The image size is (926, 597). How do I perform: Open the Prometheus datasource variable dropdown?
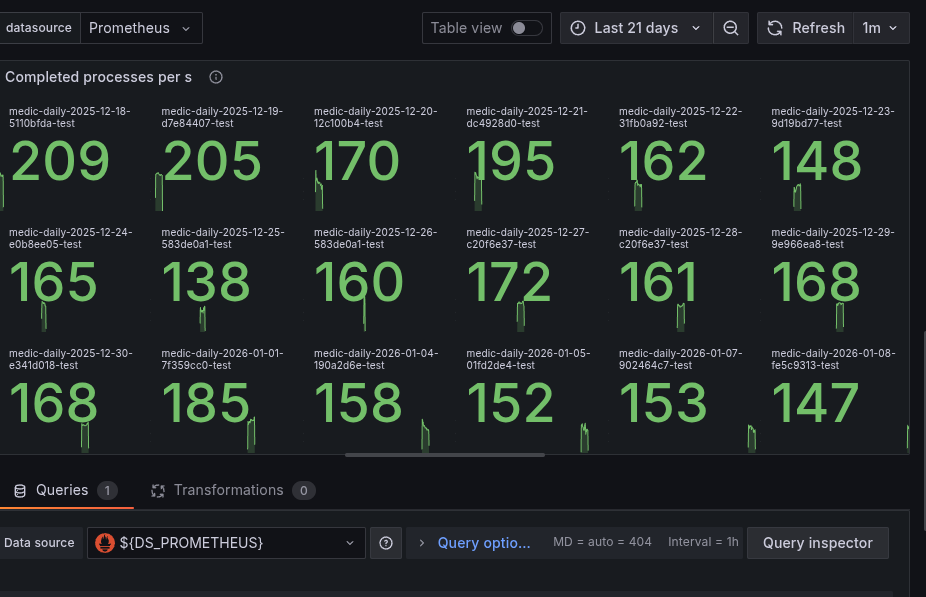pyautogui.click(x=140, y=28)
